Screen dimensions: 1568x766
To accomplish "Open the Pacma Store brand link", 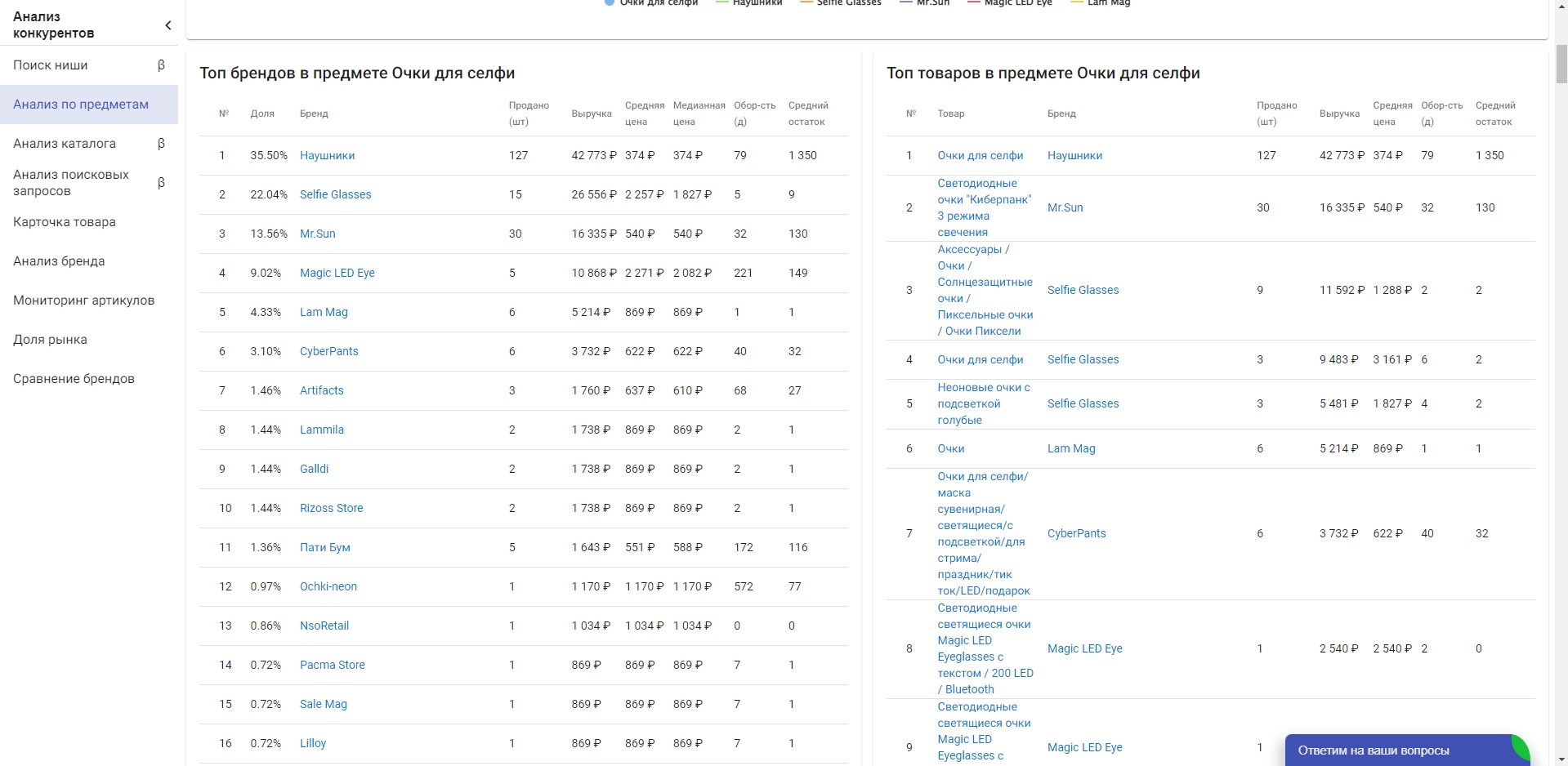I will coord(332,665).
